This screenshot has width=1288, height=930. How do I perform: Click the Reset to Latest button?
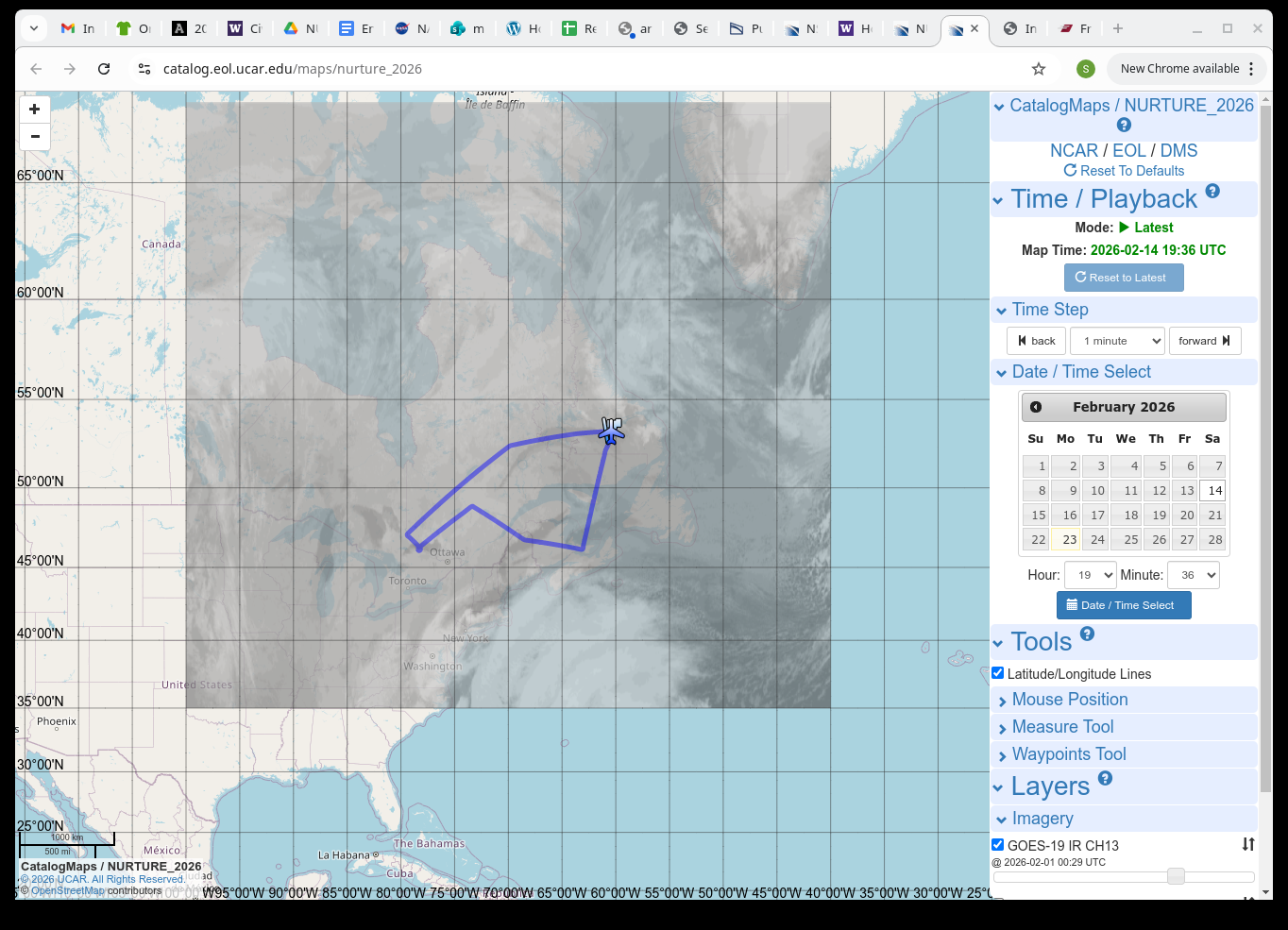click(1123, 278)
